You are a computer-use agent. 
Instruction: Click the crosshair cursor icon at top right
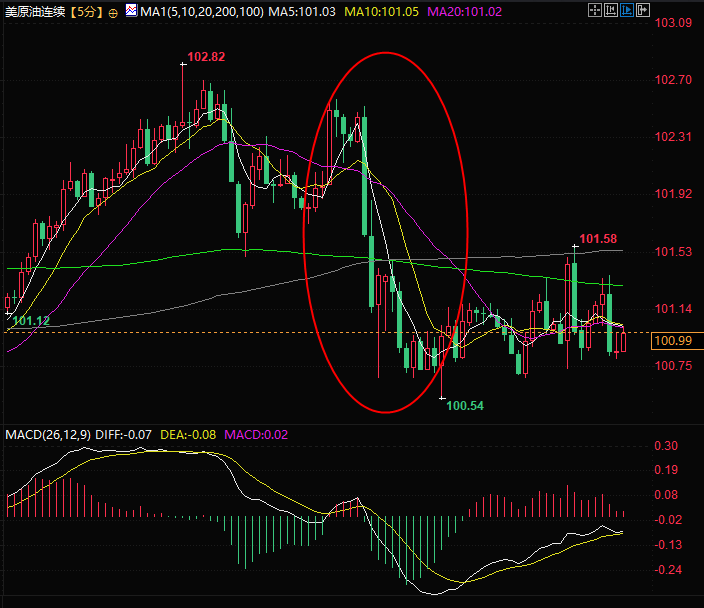[x=594, y=10]
